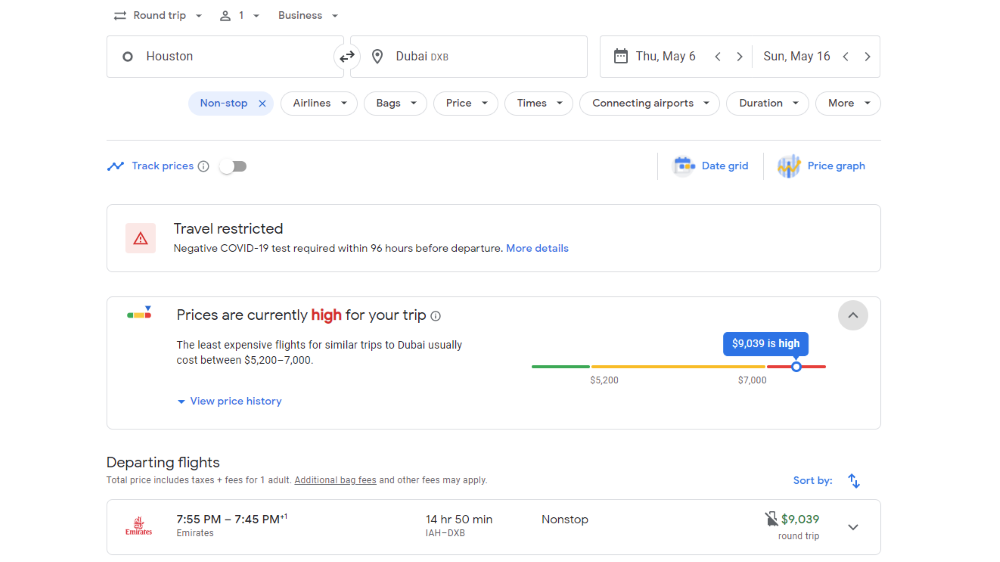Click the price range slider marker
Image resolution: width=1000 pixels, height=562 pixels.
796,367
